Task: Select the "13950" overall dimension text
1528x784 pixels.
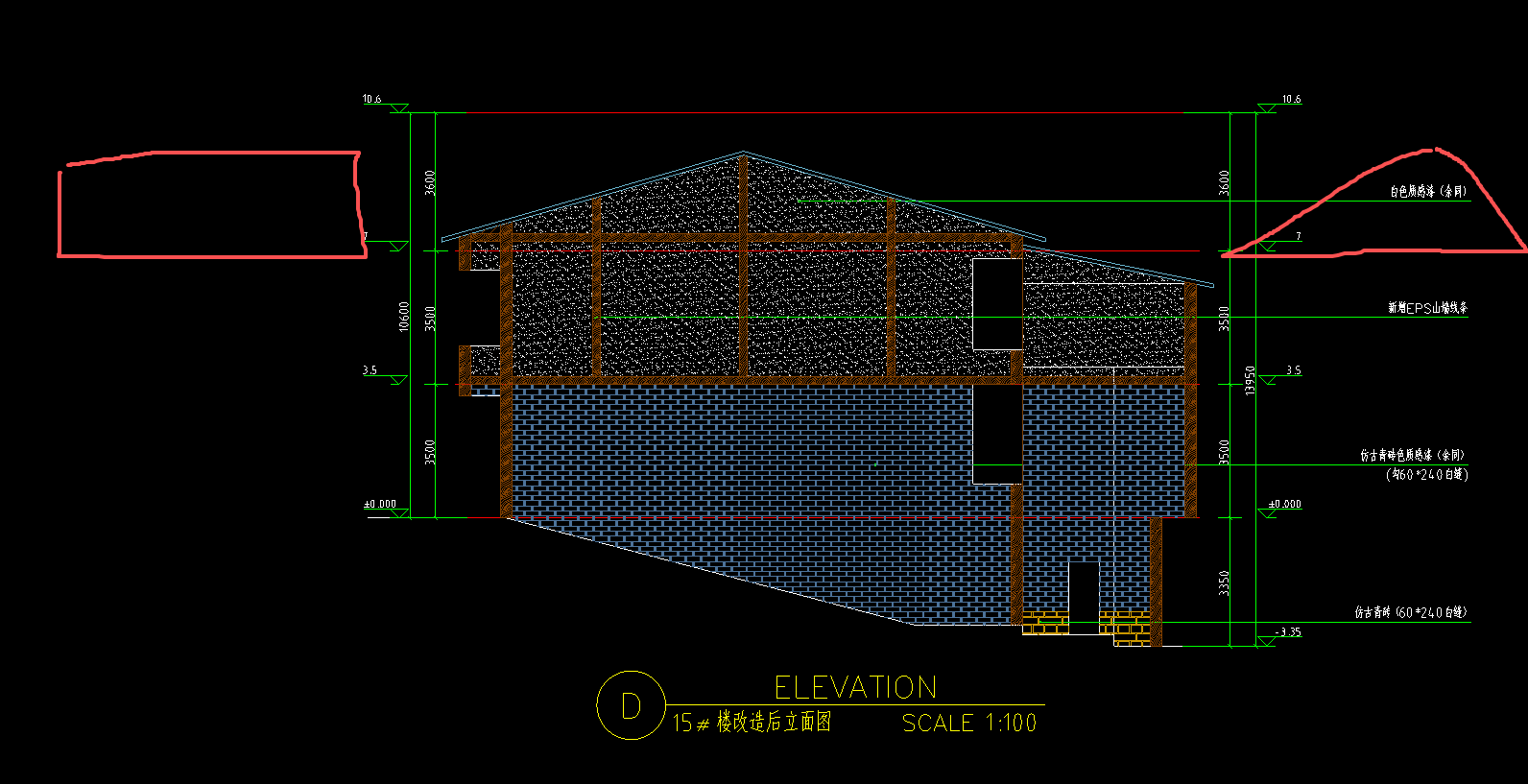Action: (x=1250, y=380)
